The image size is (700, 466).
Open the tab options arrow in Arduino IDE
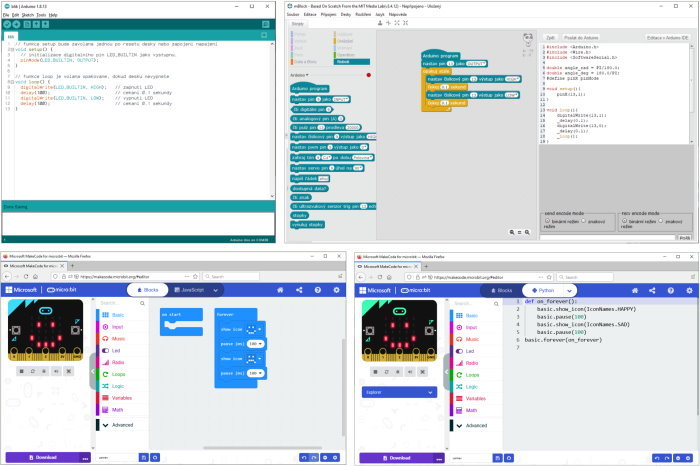264,35
